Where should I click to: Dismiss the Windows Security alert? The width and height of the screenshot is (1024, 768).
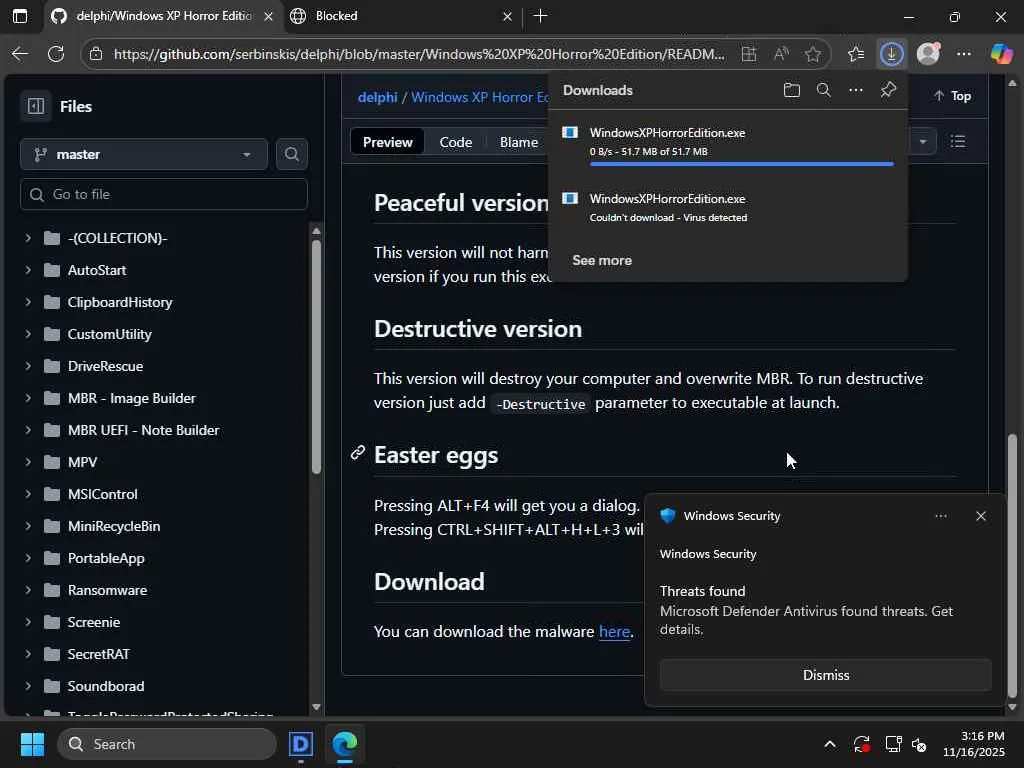825,675
